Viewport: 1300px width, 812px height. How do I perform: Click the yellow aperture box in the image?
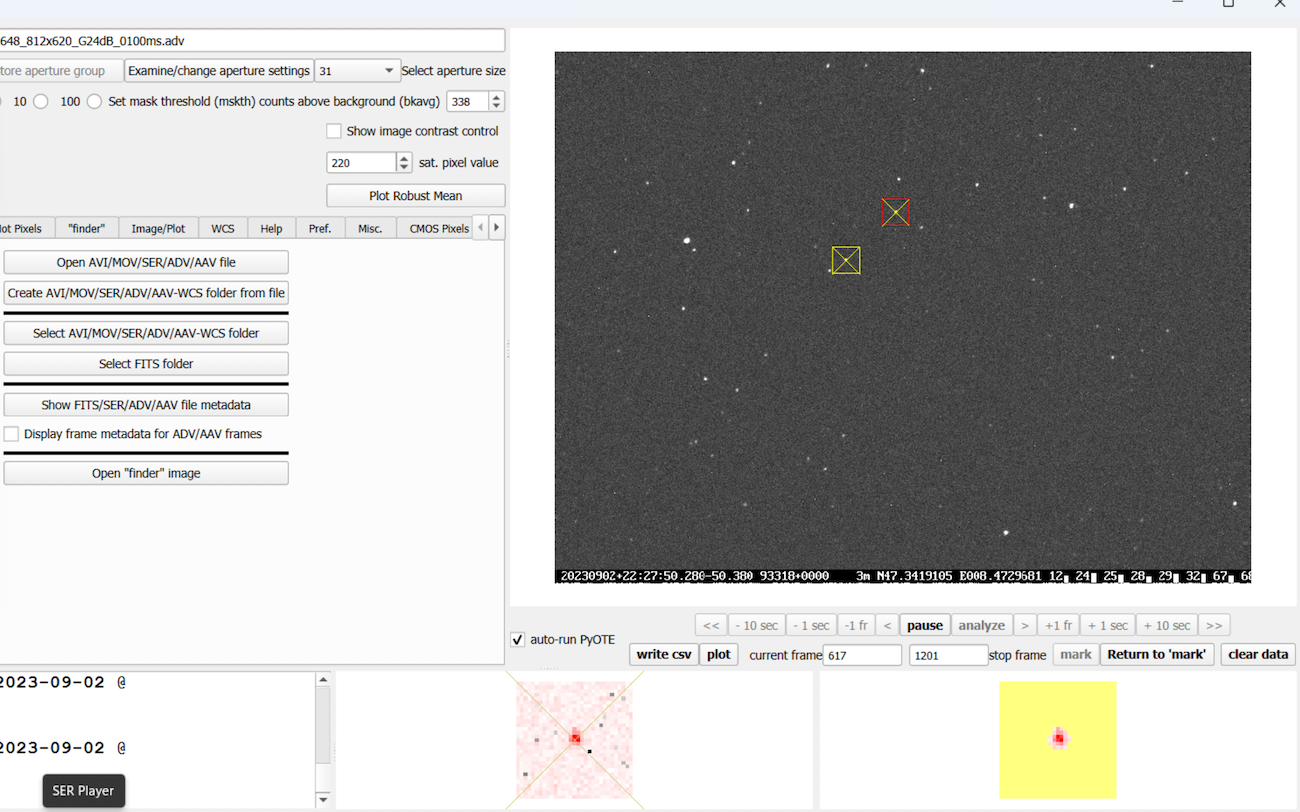point(846,260)
